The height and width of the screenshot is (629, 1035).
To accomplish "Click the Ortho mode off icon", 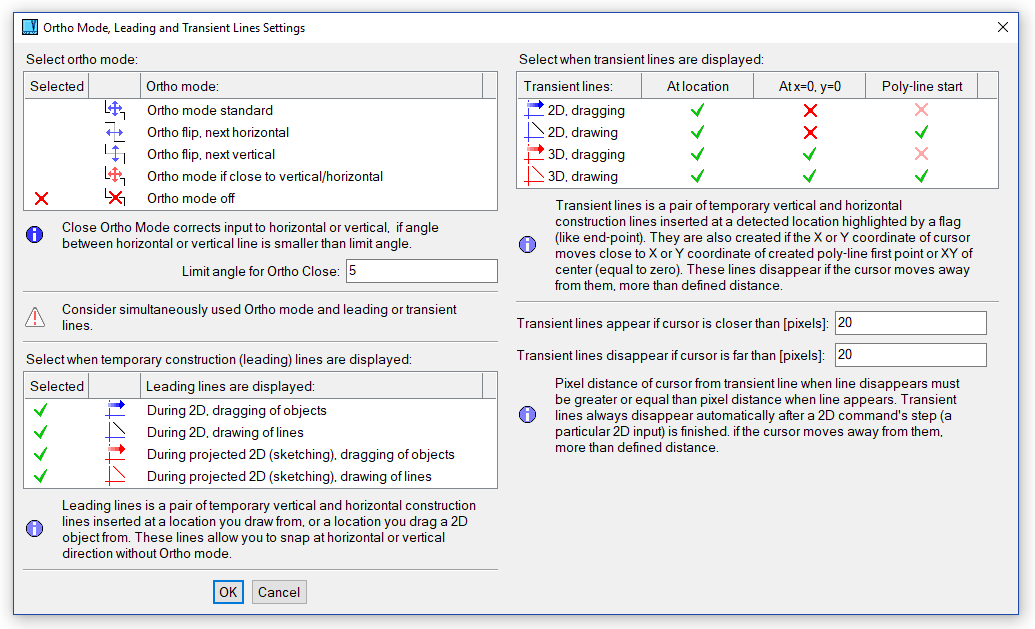I will pos(114,198).
